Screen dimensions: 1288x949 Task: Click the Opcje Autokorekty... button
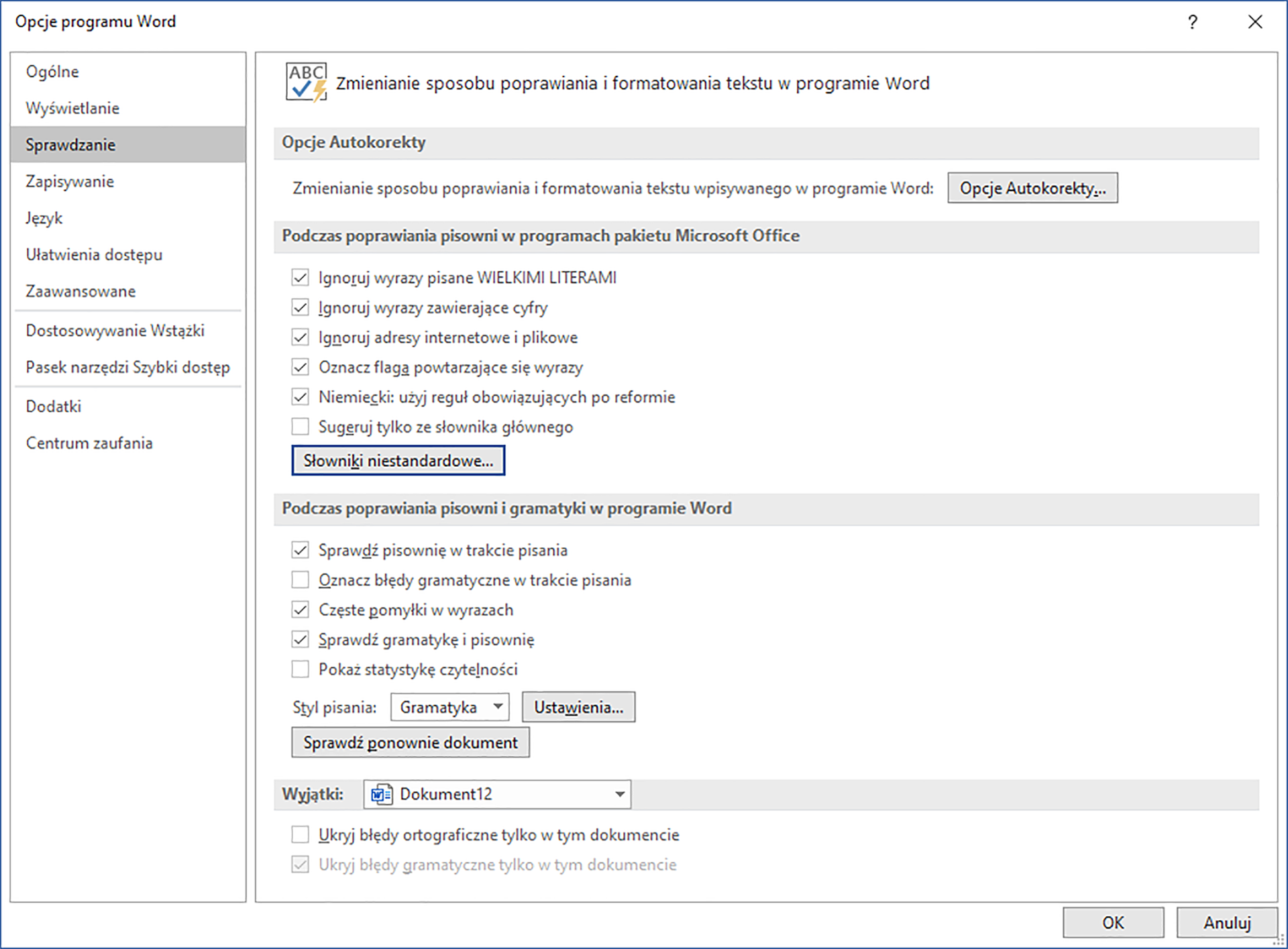[x=1032, y=188]
